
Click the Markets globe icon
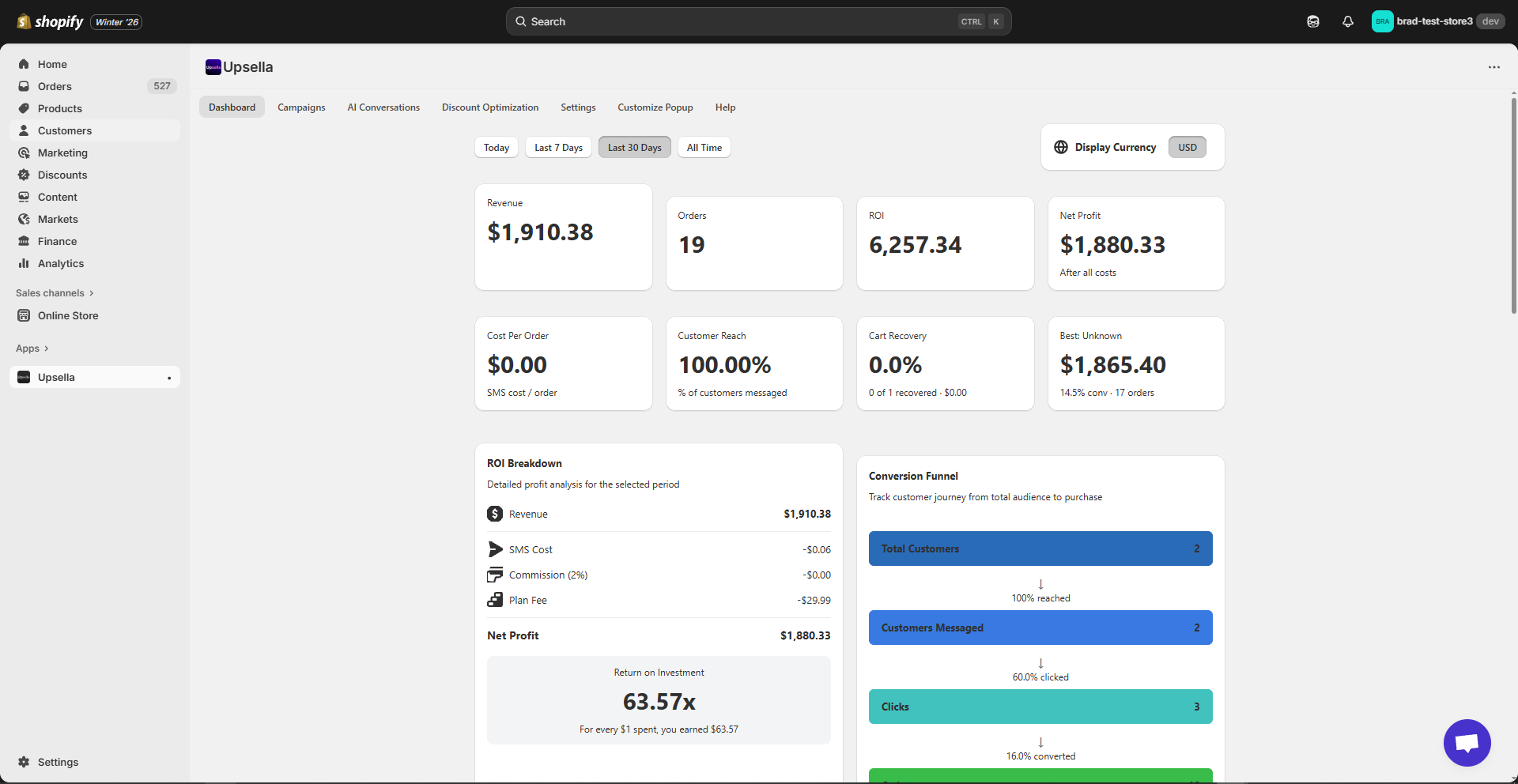[24, 219]
